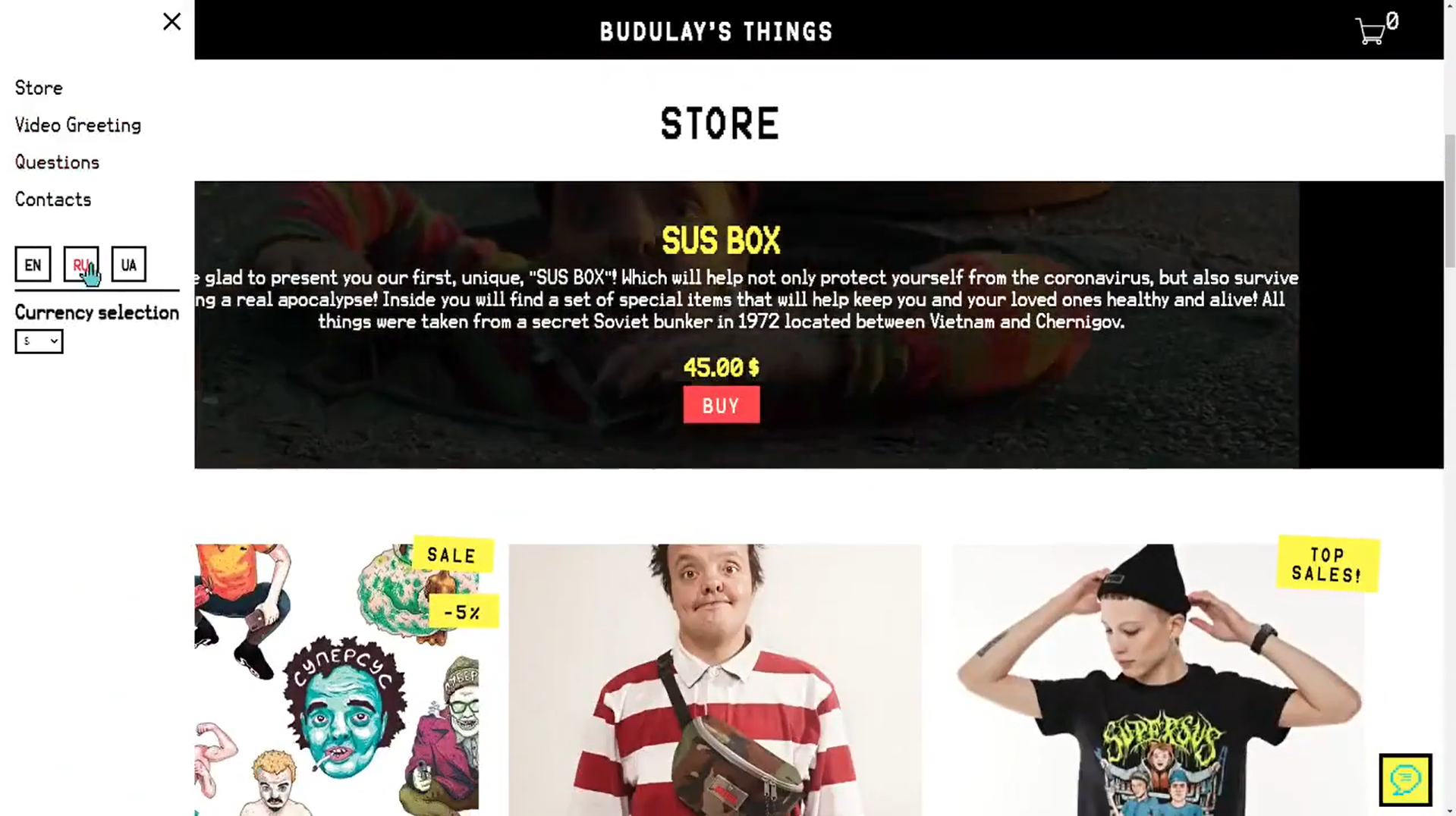
Task: Click the SALE badge on stickers
Action: (452, 555)
